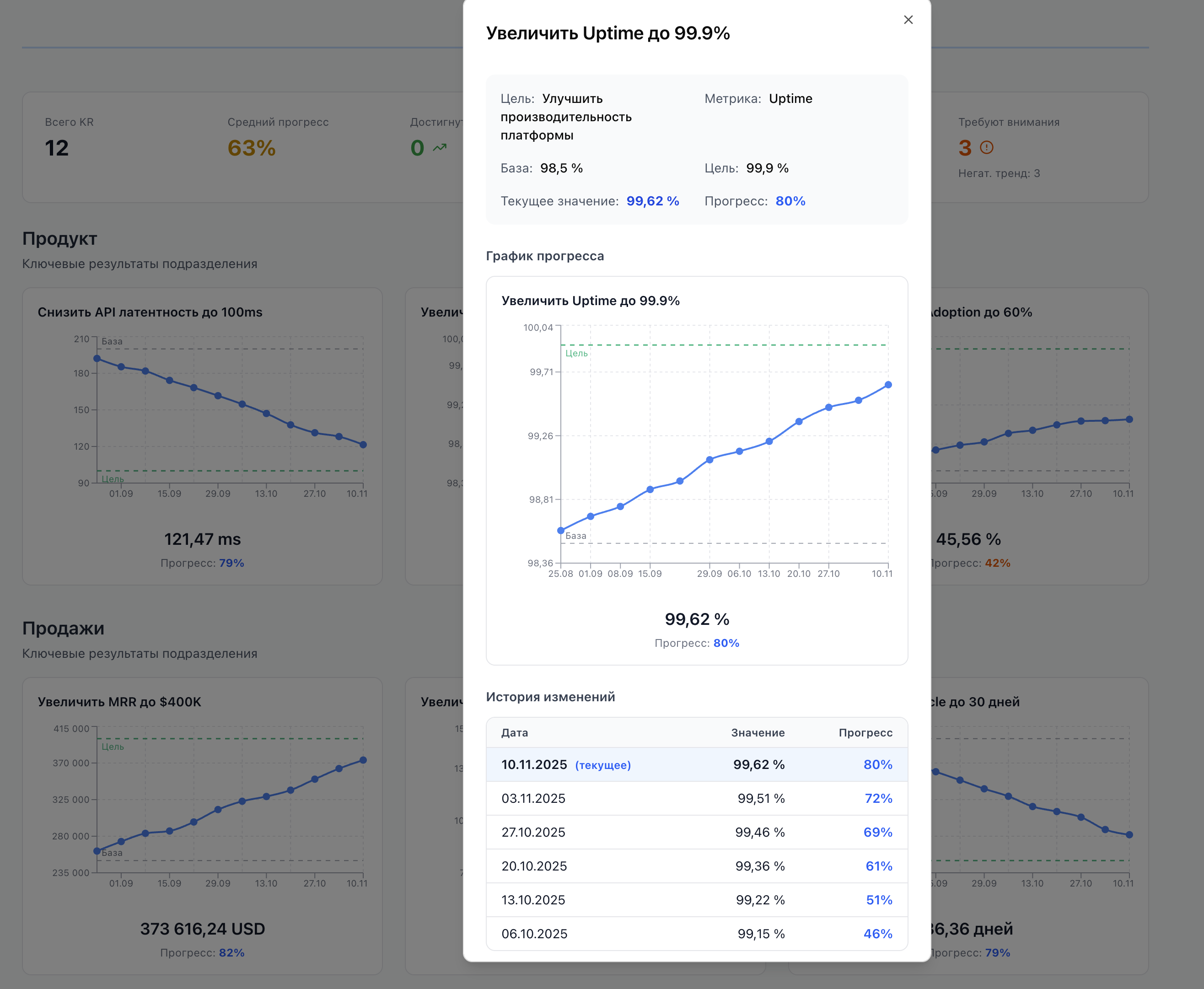Open the Снизить API латентность до 100ms card

tap(150, 312)
